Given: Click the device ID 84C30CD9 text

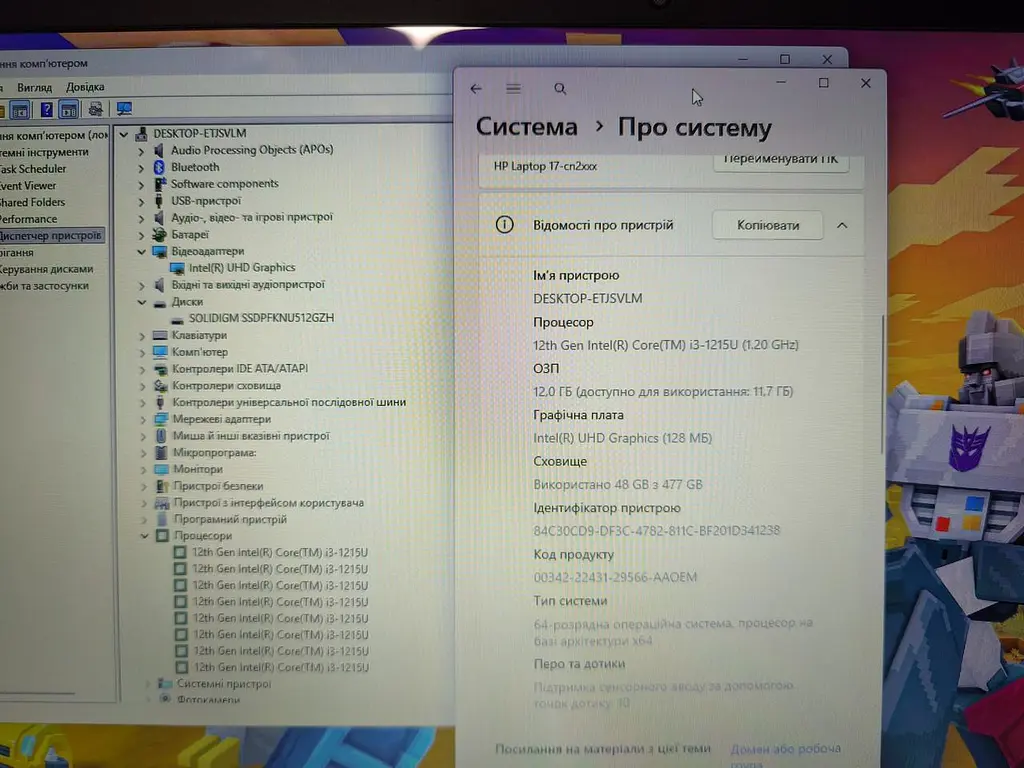Looking at the screenshot, I should click(x=656, y=530).
